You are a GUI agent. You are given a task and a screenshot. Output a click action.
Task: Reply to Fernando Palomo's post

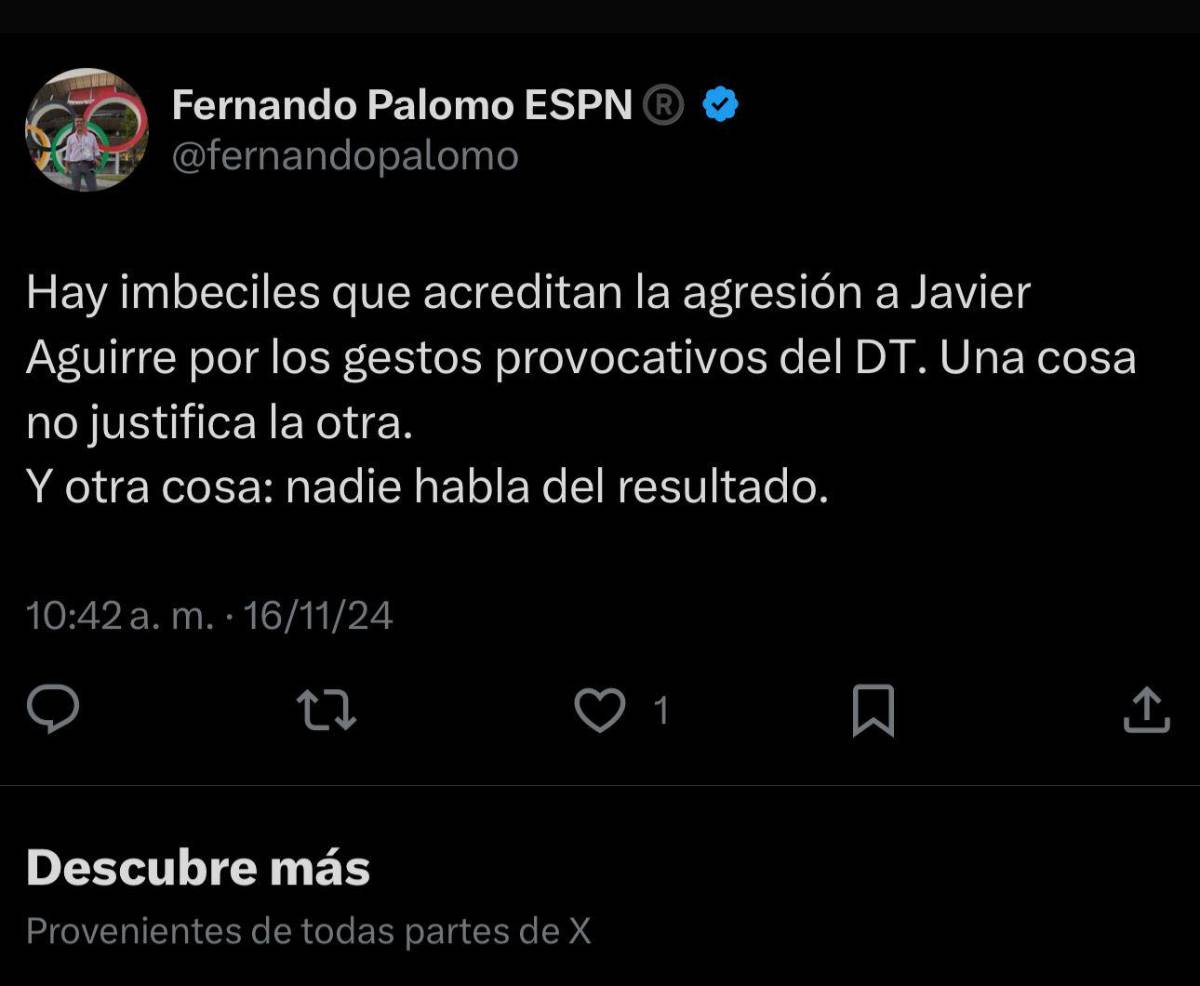tap(53, 711)
